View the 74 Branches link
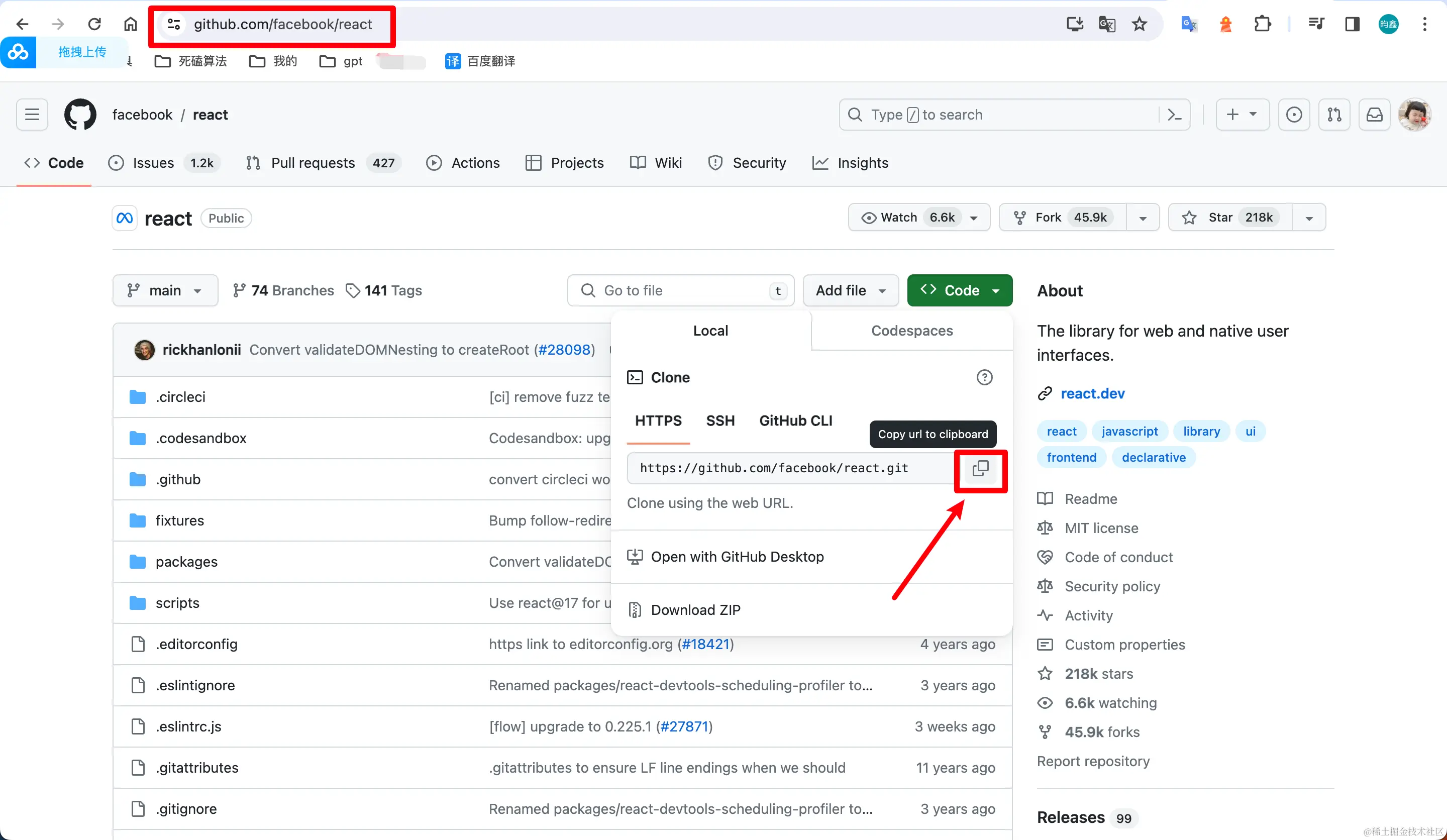This screenshot has height=840, width=1447. pos(283,290)
